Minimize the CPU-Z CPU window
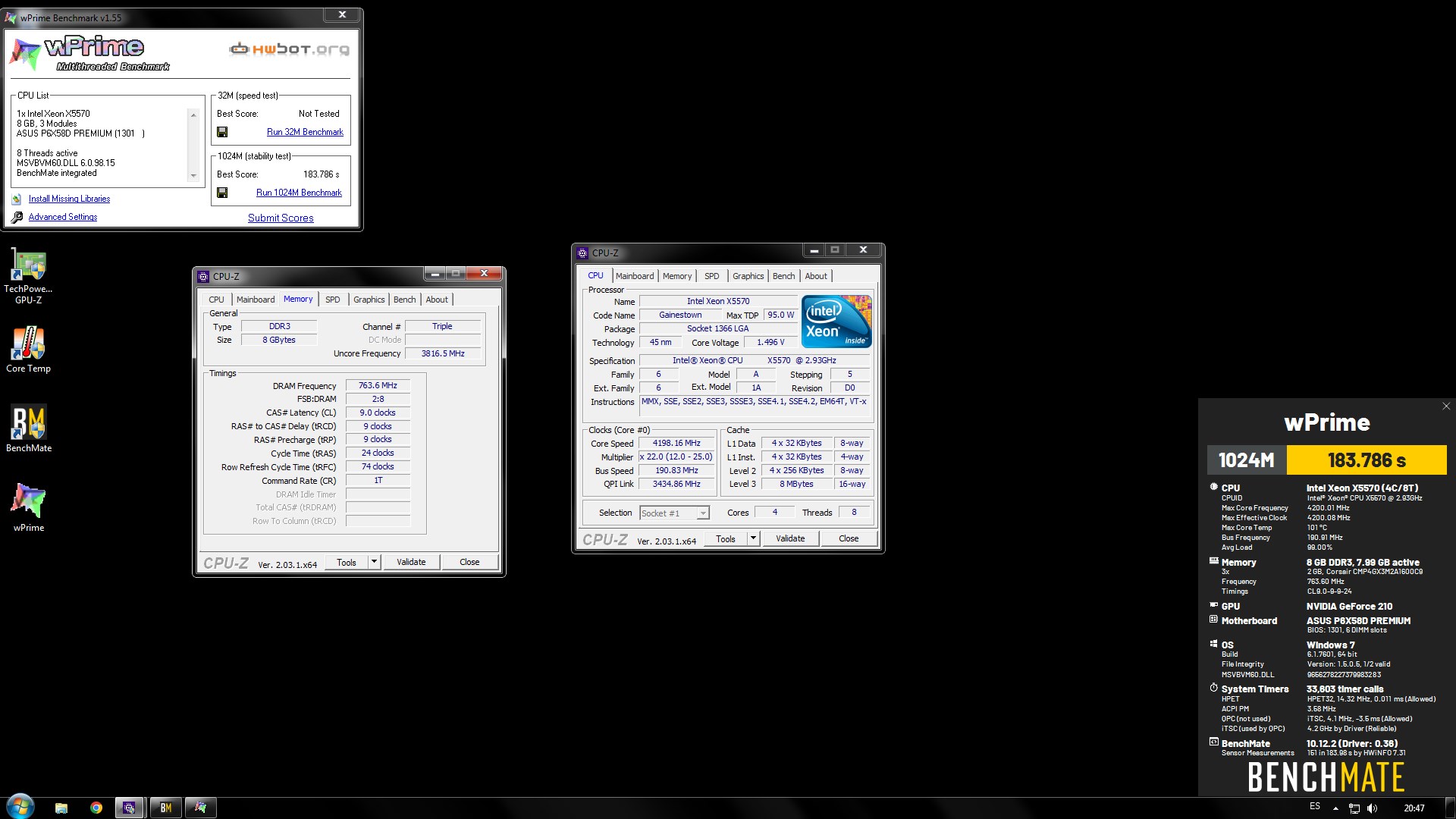Screen dimensions: 1456x819 click(x=813, y=250)
